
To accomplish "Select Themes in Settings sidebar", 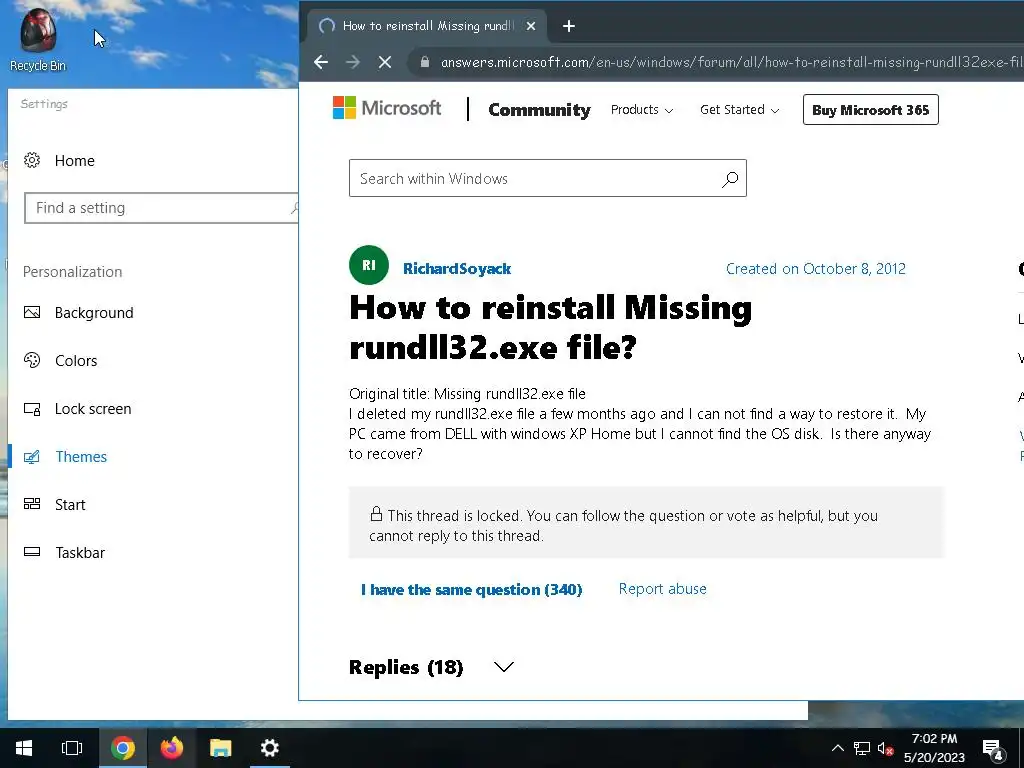I will [x=81, y=456].
